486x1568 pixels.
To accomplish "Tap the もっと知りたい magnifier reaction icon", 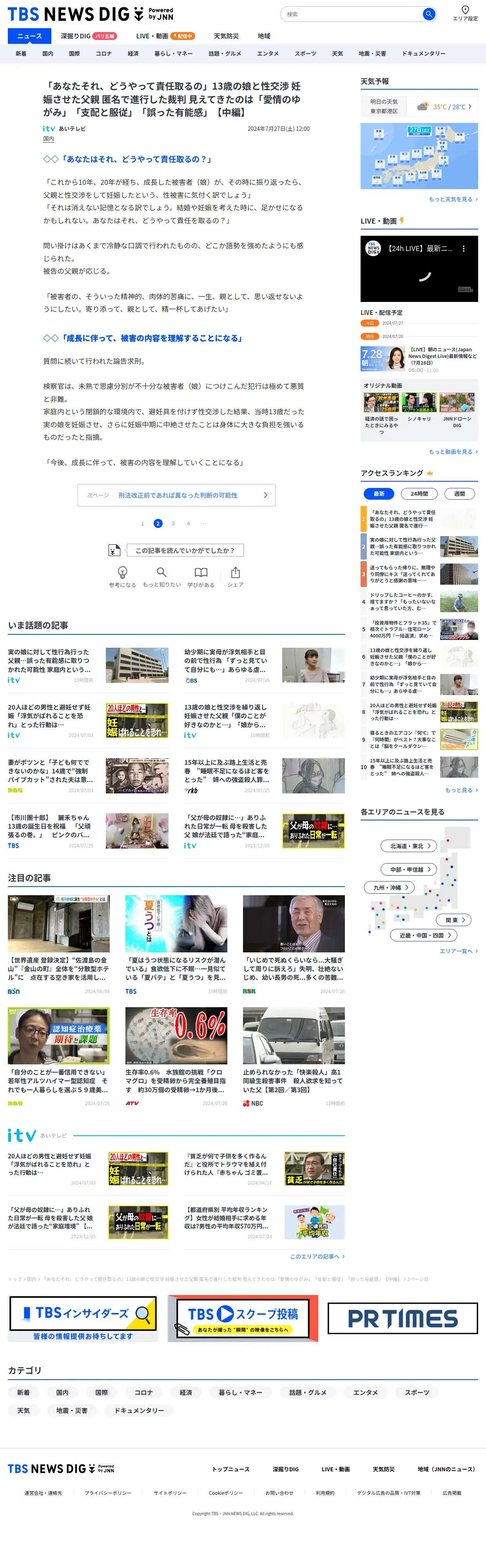I will [161, 572].
